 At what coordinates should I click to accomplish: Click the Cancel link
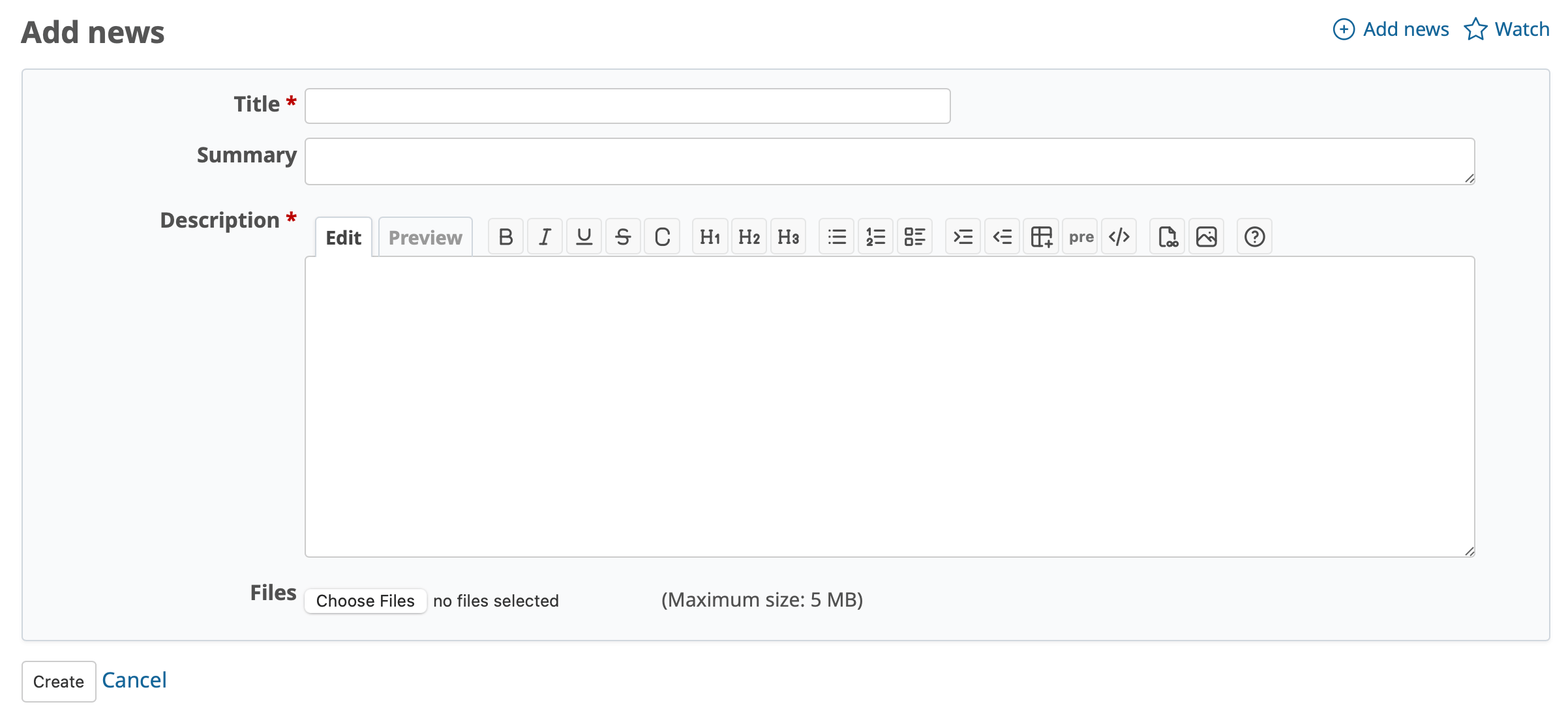134,680
